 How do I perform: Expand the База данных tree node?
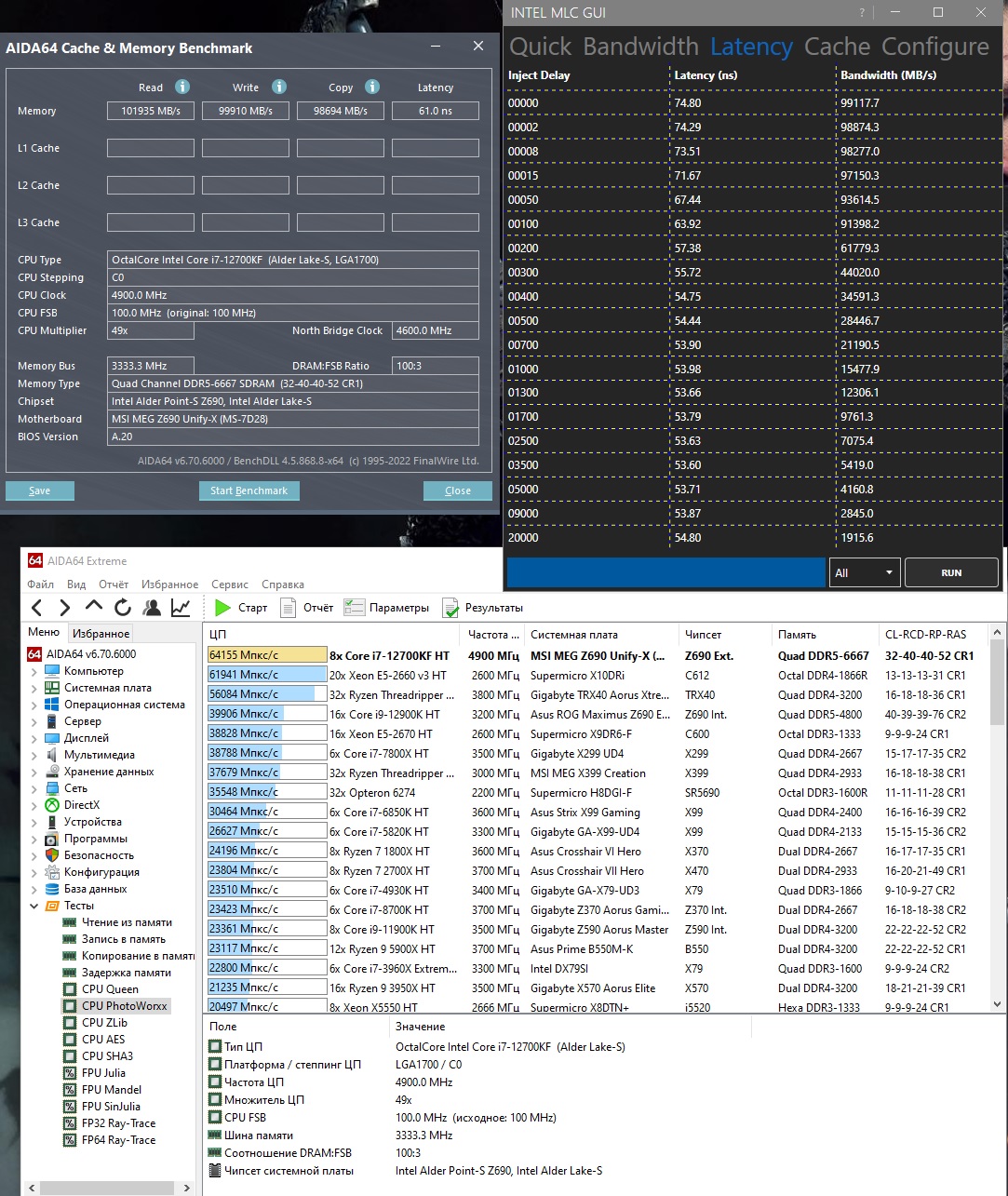point(34,889)
